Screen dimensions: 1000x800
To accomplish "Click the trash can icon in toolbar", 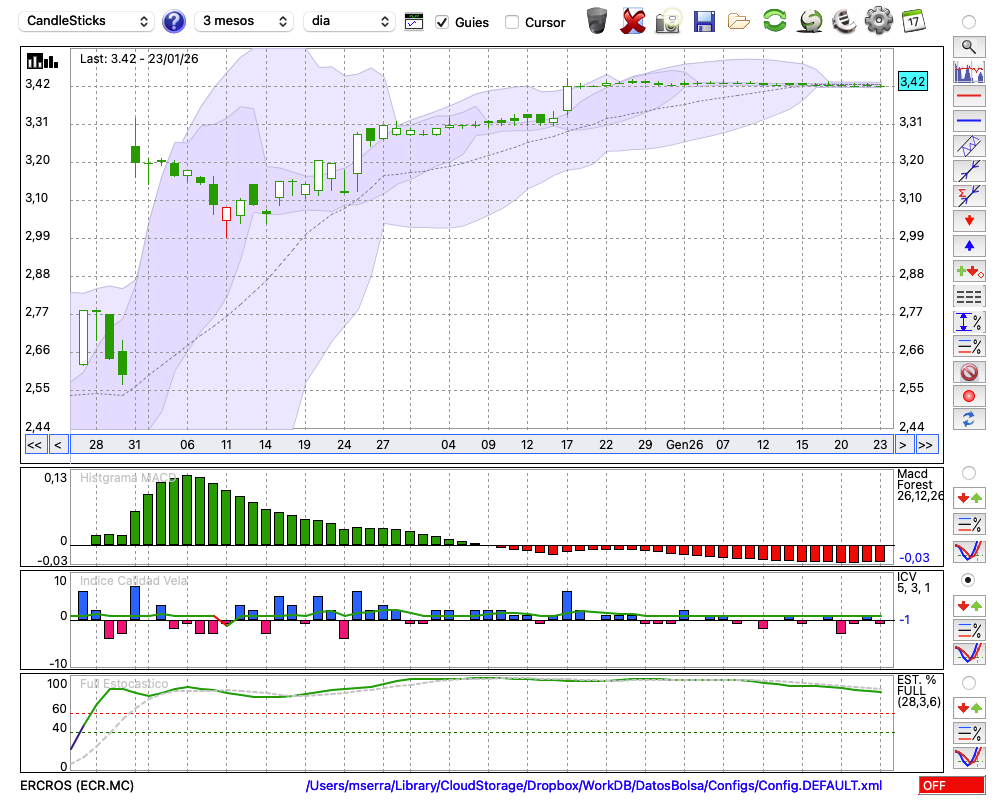I will [x=597, y=21].
